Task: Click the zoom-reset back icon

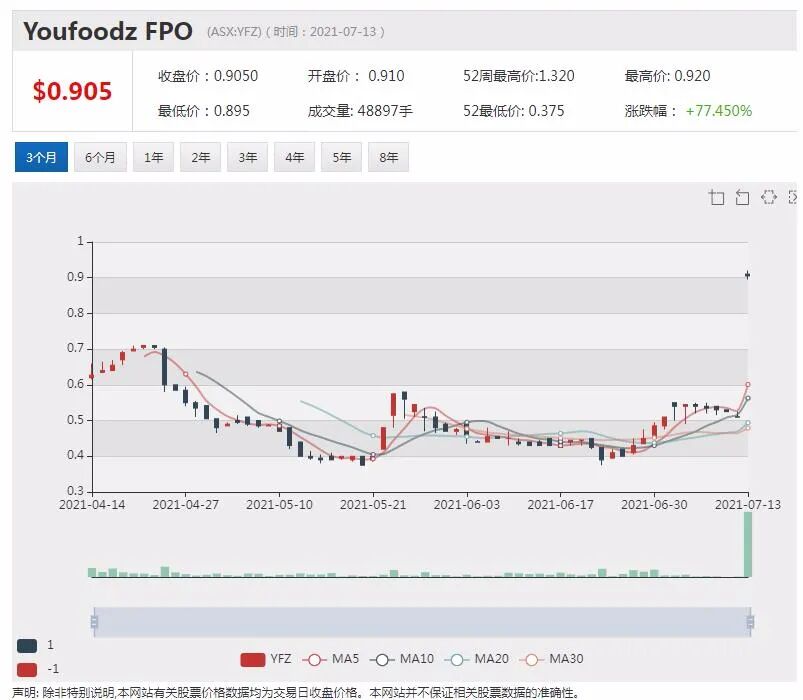Action: pyautogui.click(x=743, y=197)
